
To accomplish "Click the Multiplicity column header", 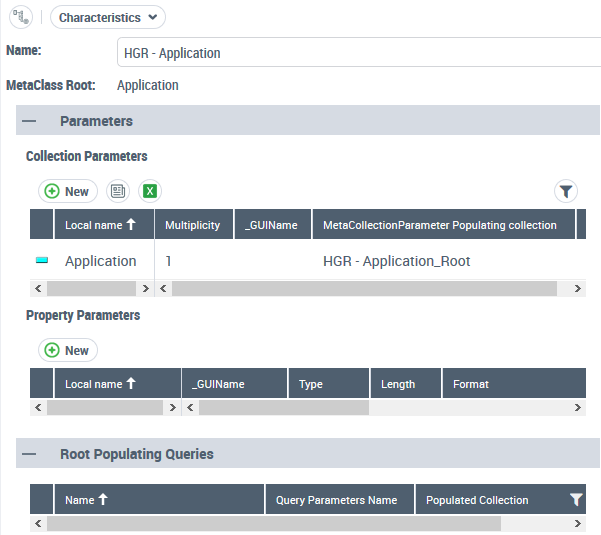I will click(193, 225).
